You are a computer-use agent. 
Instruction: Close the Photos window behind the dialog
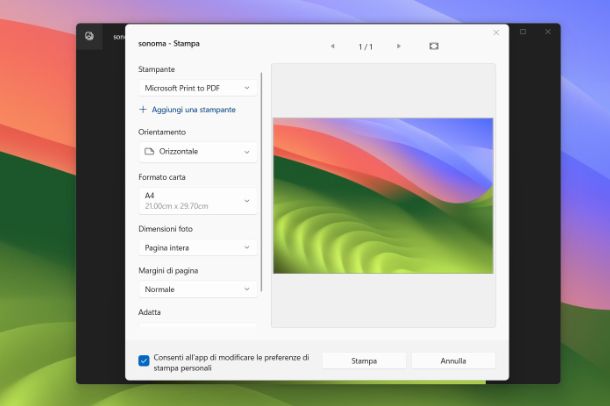coord(548,32)
